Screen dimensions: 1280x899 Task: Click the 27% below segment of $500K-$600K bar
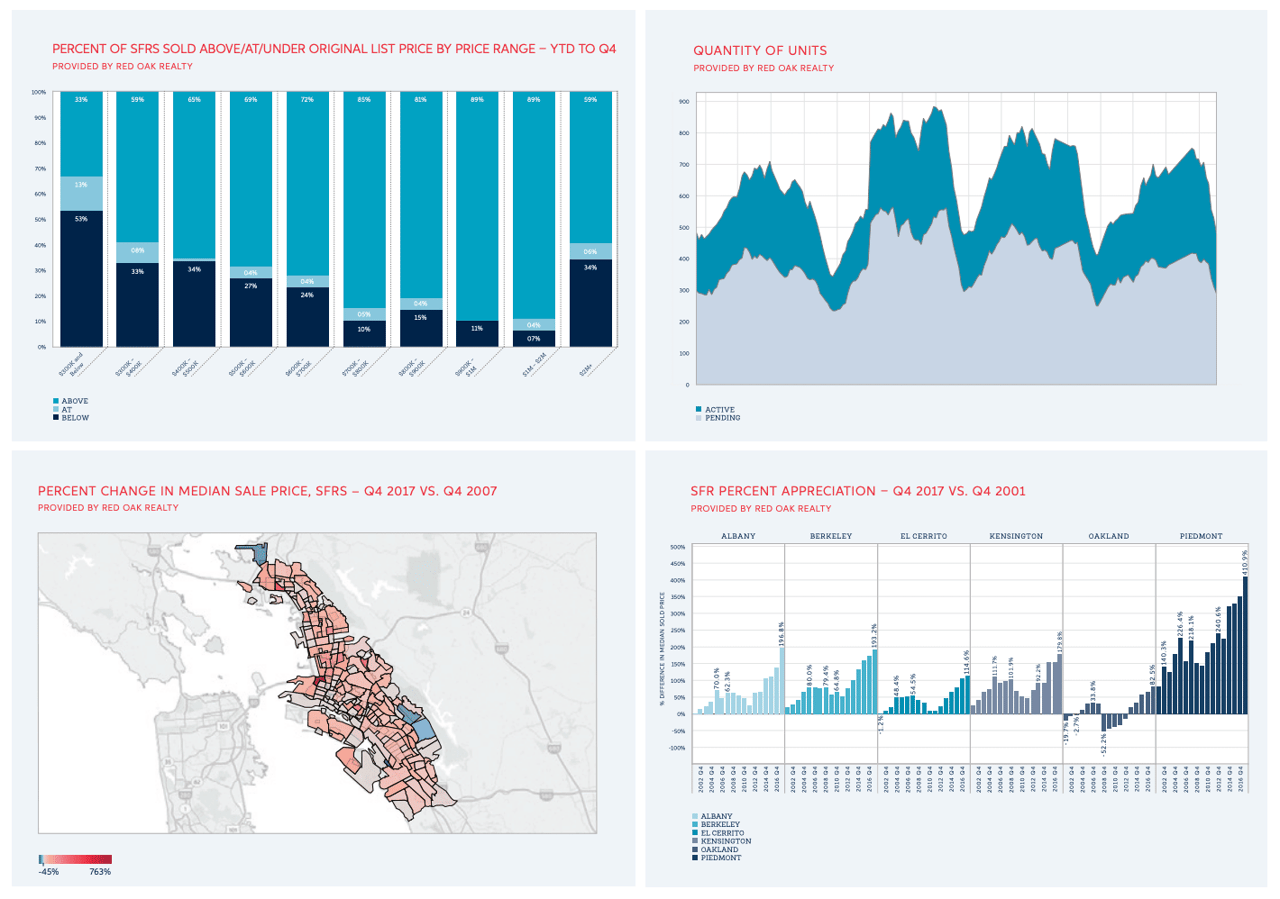(251, 312)
